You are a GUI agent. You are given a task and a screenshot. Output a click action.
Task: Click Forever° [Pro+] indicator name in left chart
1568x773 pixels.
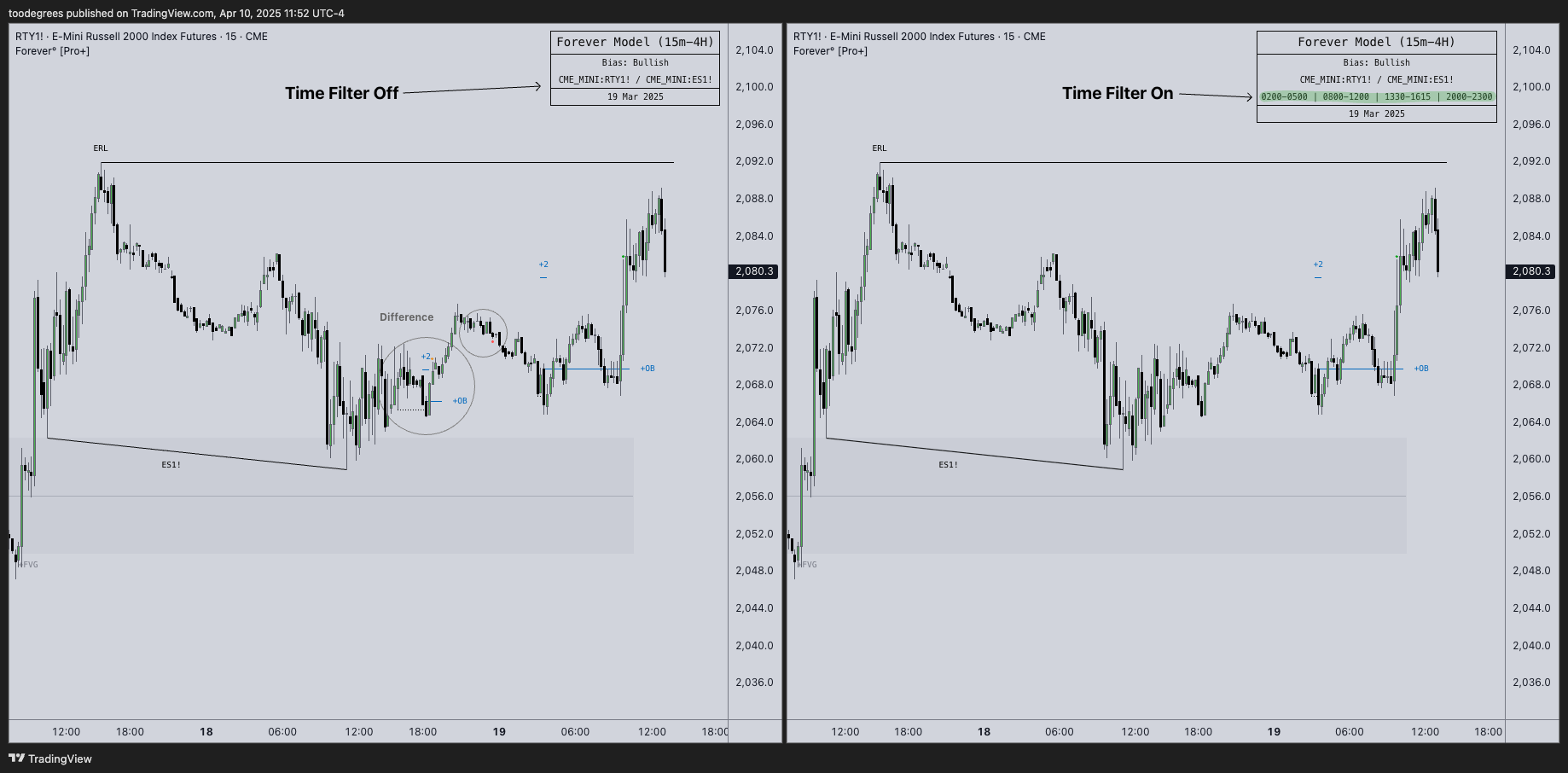click(53, 51)
